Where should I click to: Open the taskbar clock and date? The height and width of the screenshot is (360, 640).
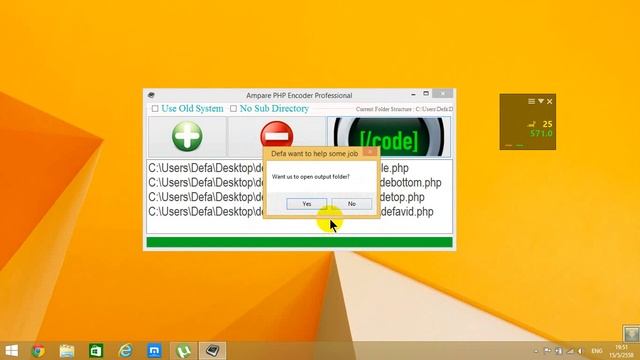(x=622, y=351)
